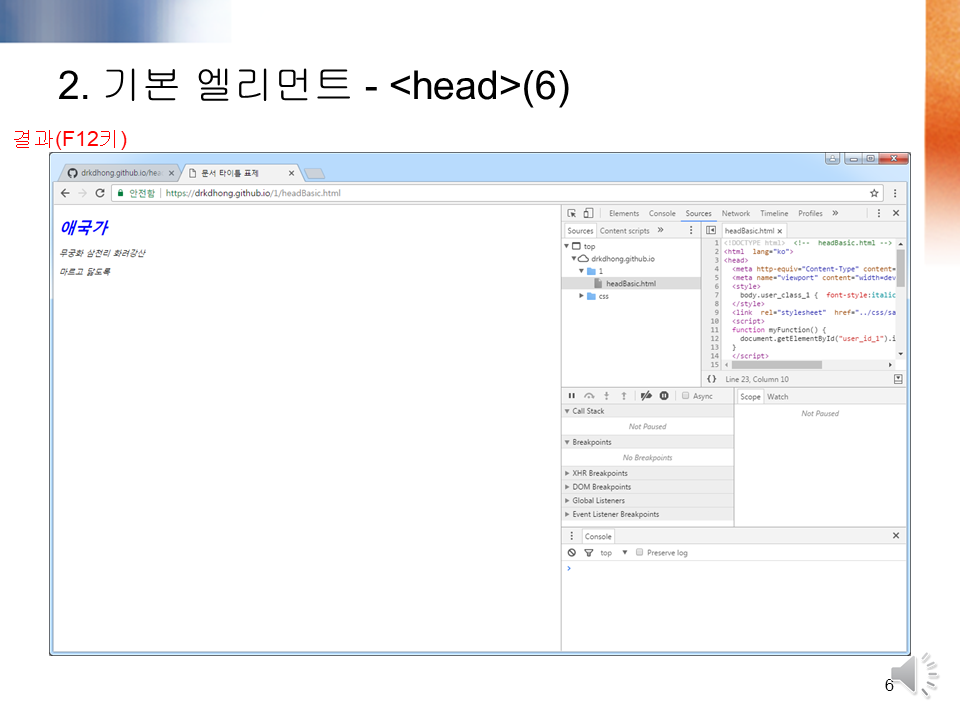This screenshot has height=720, width=960.
Task: Click the browser back arrow
Action: [x=66, y=193]
